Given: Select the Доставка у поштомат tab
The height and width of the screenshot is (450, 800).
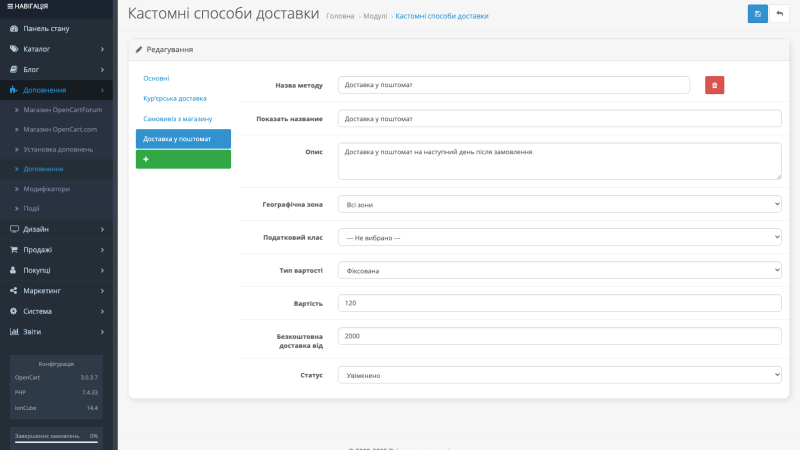Looking at the screenshot, I should tap(183, 139).
